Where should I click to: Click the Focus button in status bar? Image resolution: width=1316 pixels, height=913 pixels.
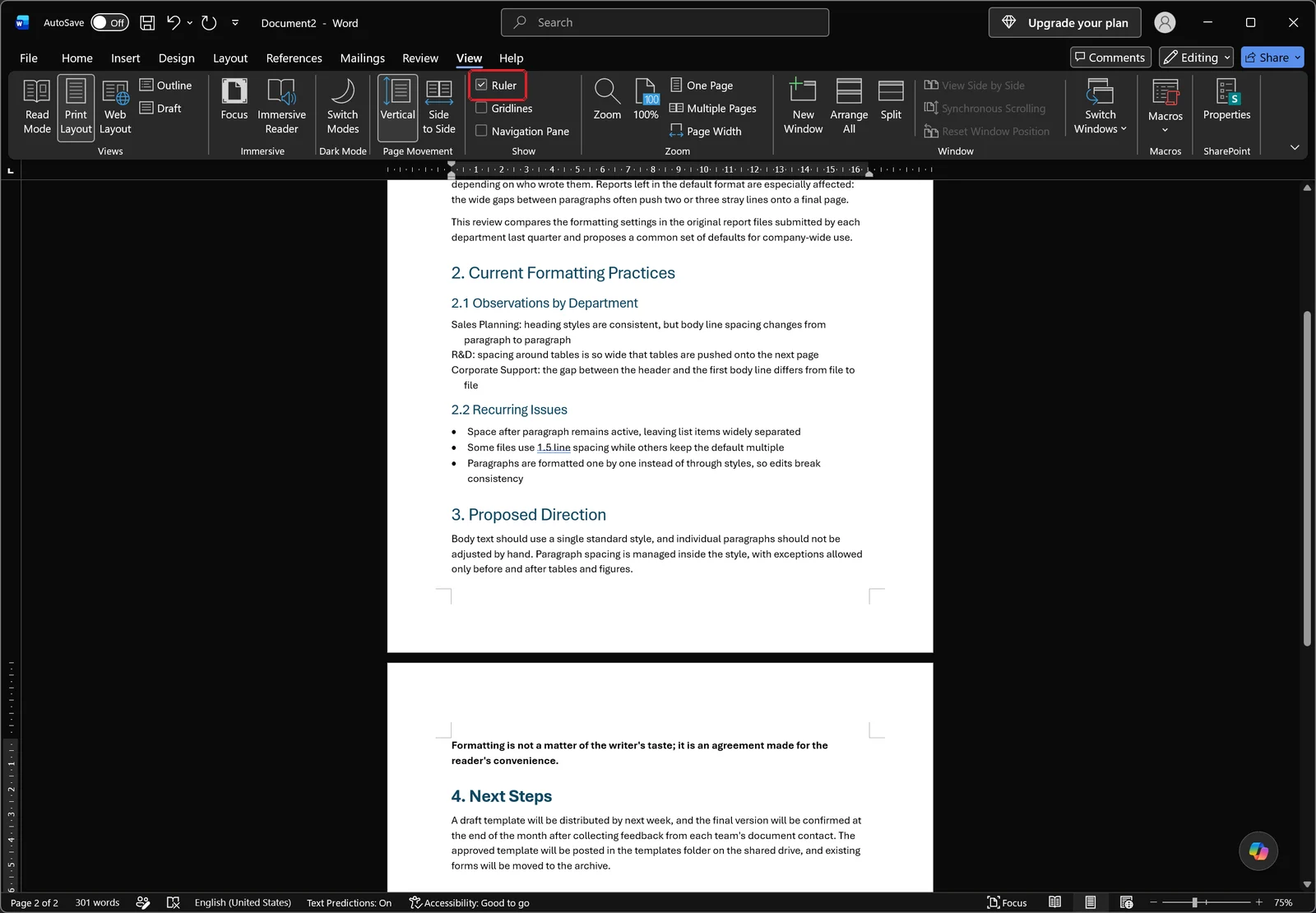[x=1008, y=902]
